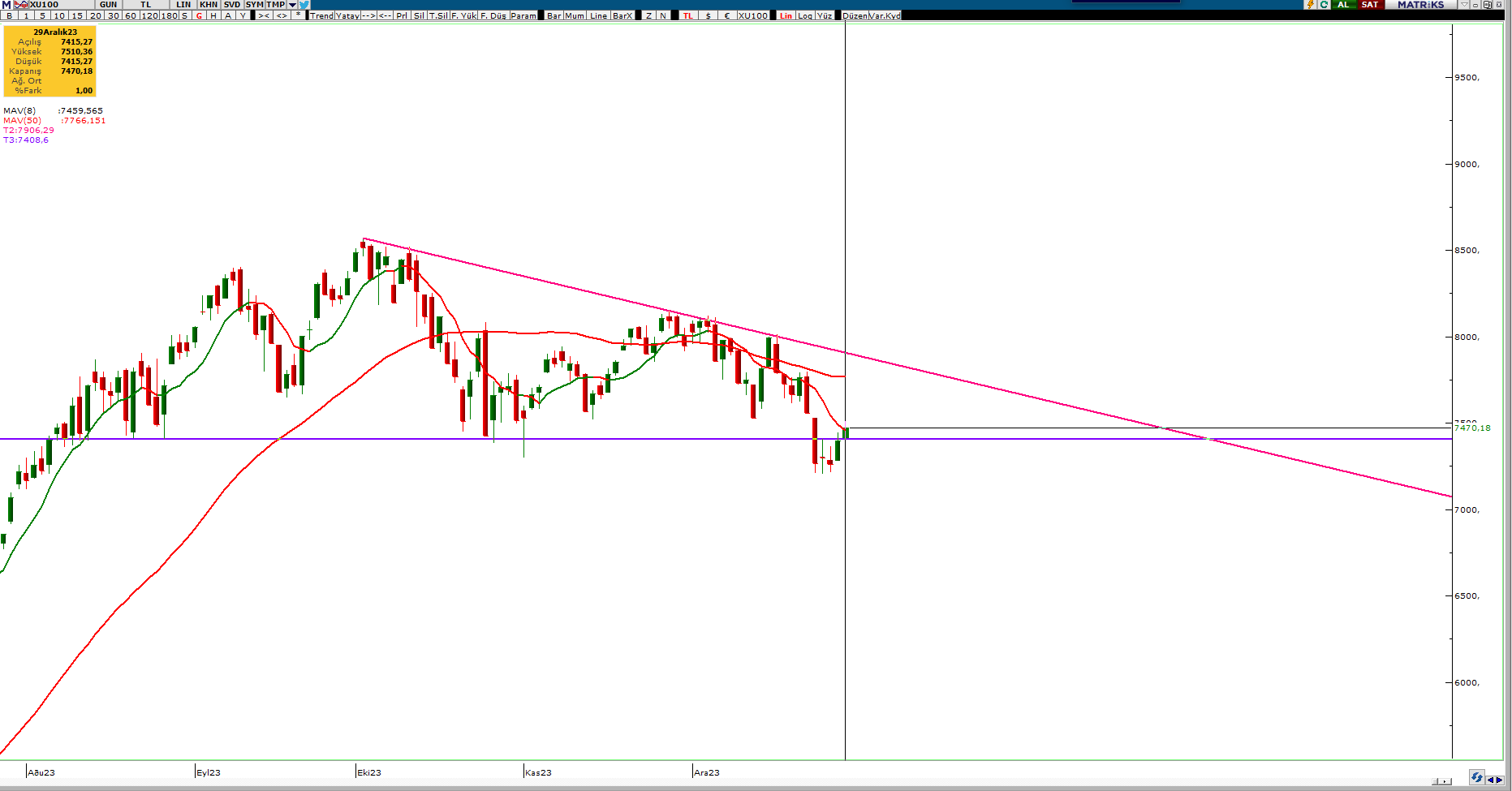Click the lightning bolt quick order icon

coord(1309,5)
